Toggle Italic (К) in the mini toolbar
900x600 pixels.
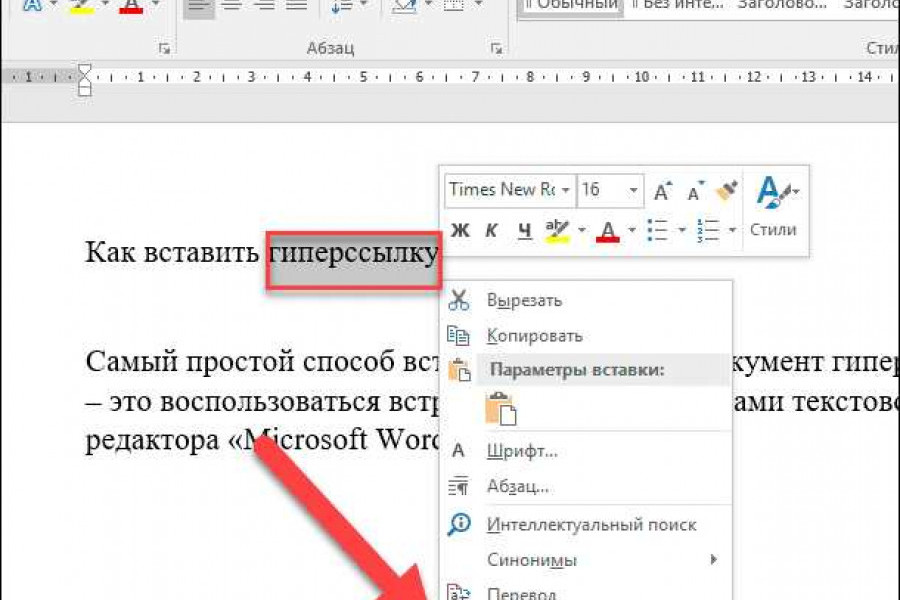[491, 231]
